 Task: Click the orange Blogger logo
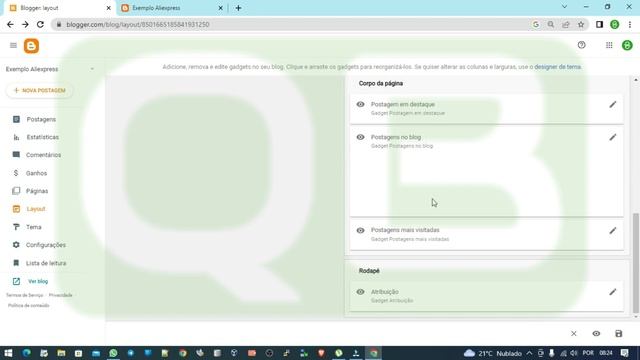(31, 46)
